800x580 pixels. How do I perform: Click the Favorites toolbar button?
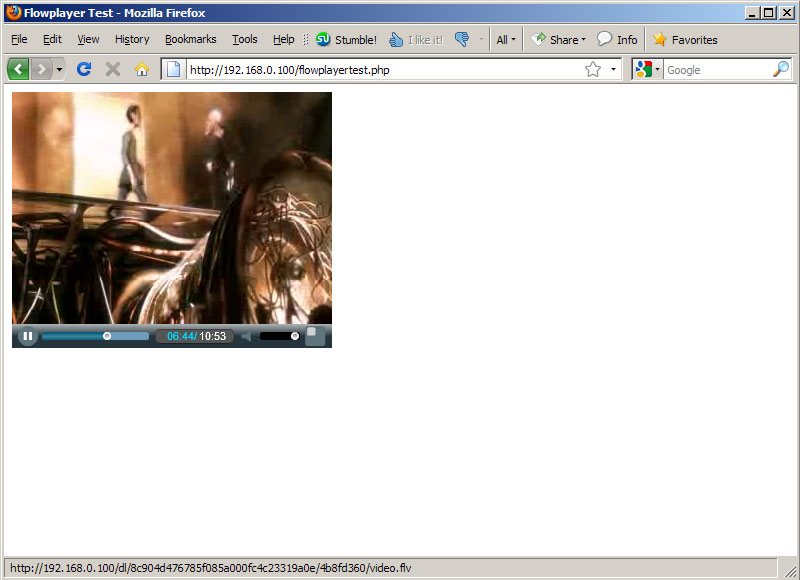pyautogui.click(x=685, y=40)
